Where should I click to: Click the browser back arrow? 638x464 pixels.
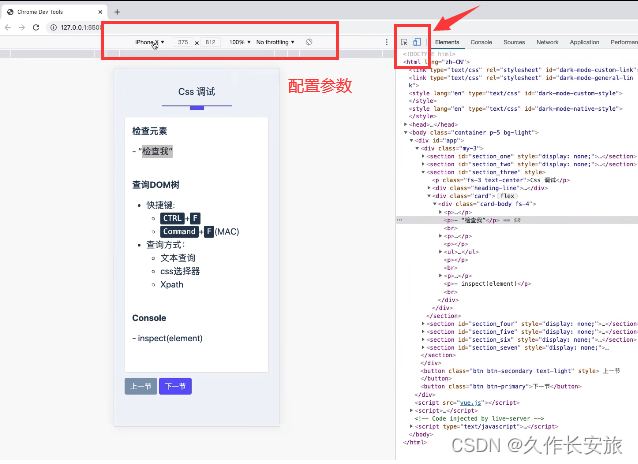tap(8, 27)
